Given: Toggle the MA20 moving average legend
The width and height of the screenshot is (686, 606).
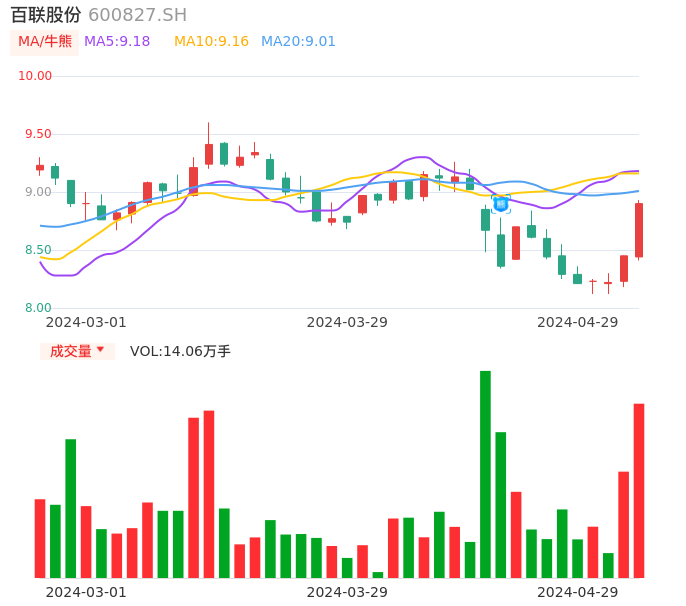Looking at the screenshot, I should click(298, 42).
